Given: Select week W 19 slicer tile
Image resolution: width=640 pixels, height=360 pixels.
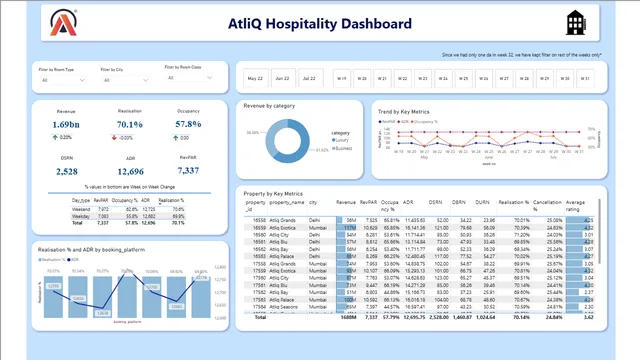Looking at the screenshot, I should (x=342, y=78).
